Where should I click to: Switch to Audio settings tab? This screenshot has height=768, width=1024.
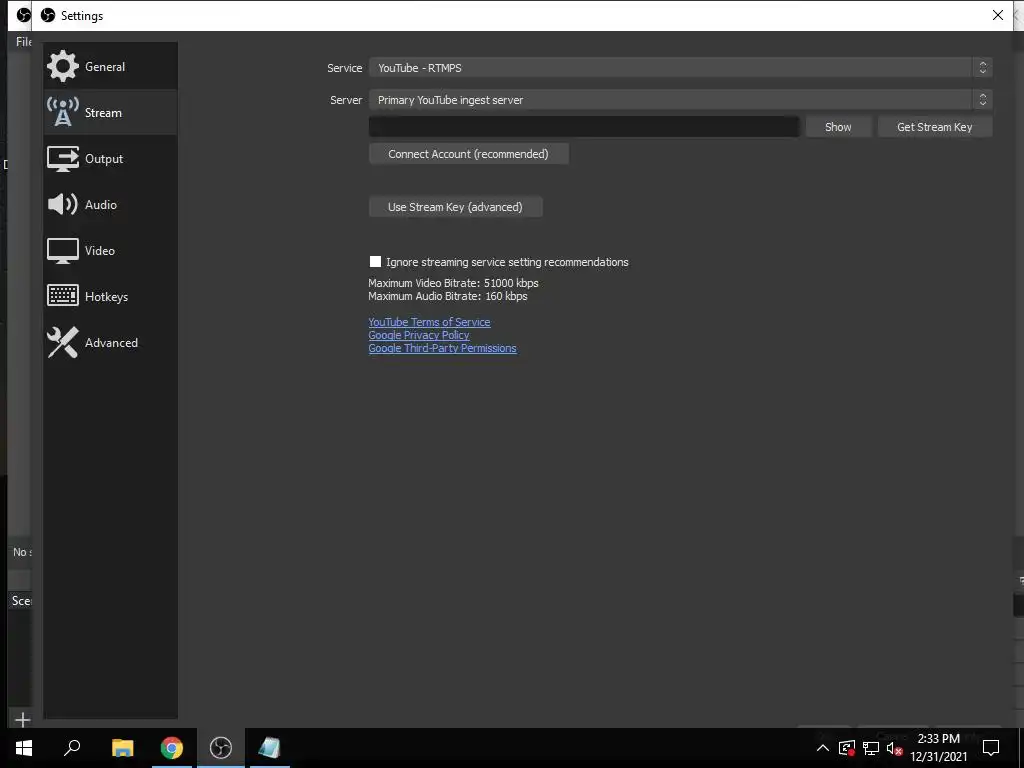[110, 204]
